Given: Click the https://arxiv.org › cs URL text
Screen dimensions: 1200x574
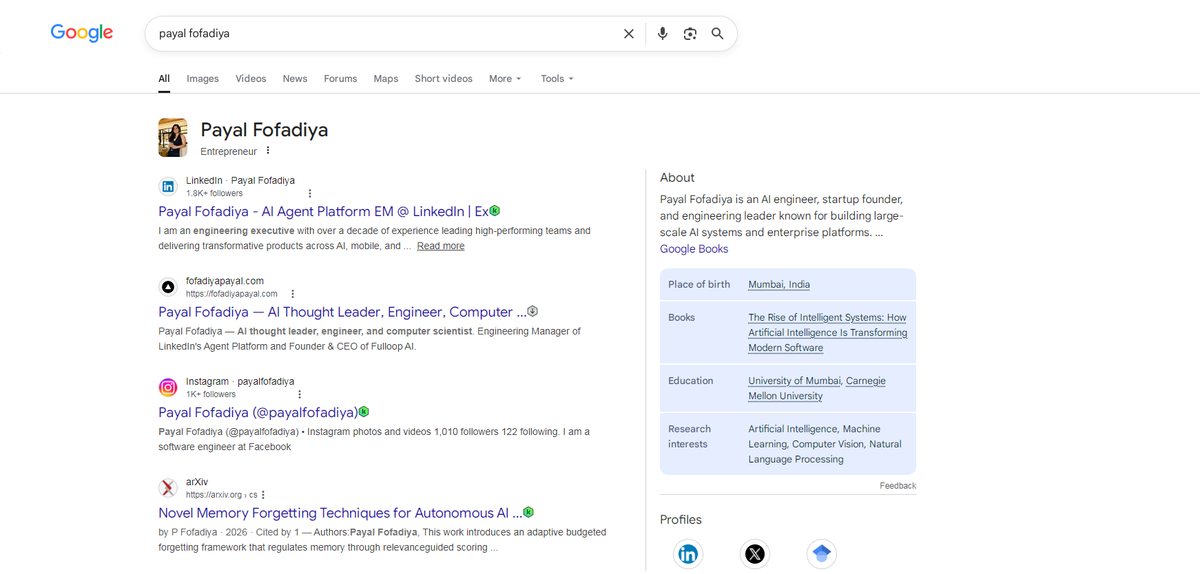Looking at the screenshot, I should tap(221, 494).
